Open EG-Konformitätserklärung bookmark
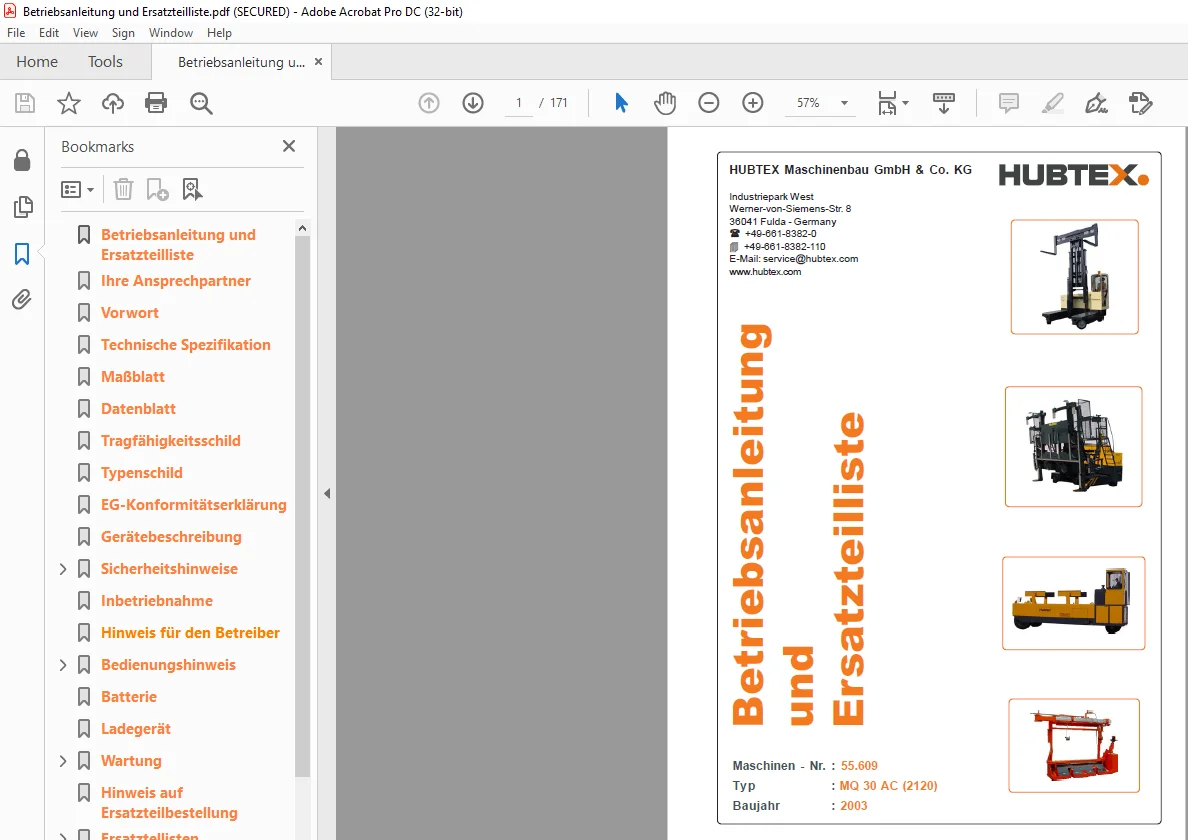This screenshot has height=840, width=1188. 193,504
